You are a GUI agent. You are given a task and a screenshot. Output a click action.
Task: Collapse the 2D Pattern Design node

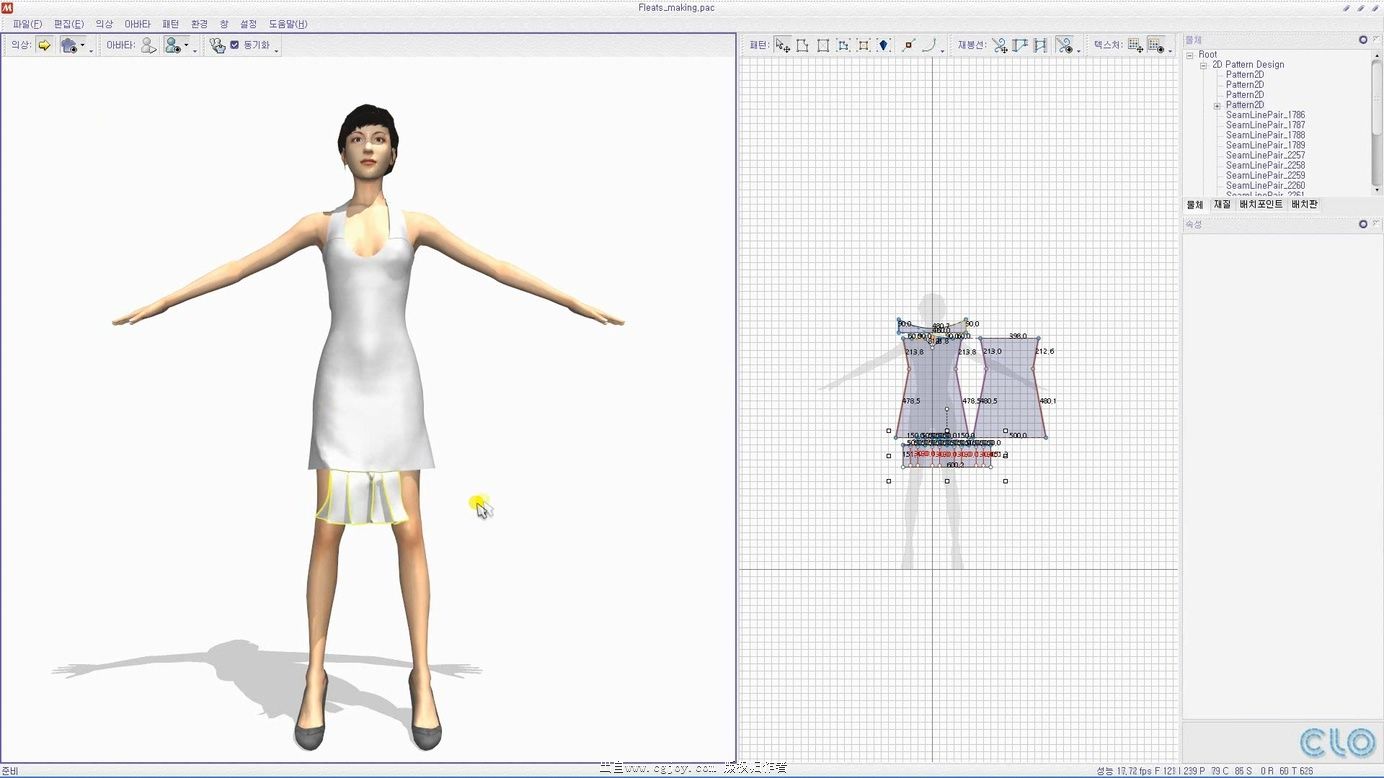1204,65
